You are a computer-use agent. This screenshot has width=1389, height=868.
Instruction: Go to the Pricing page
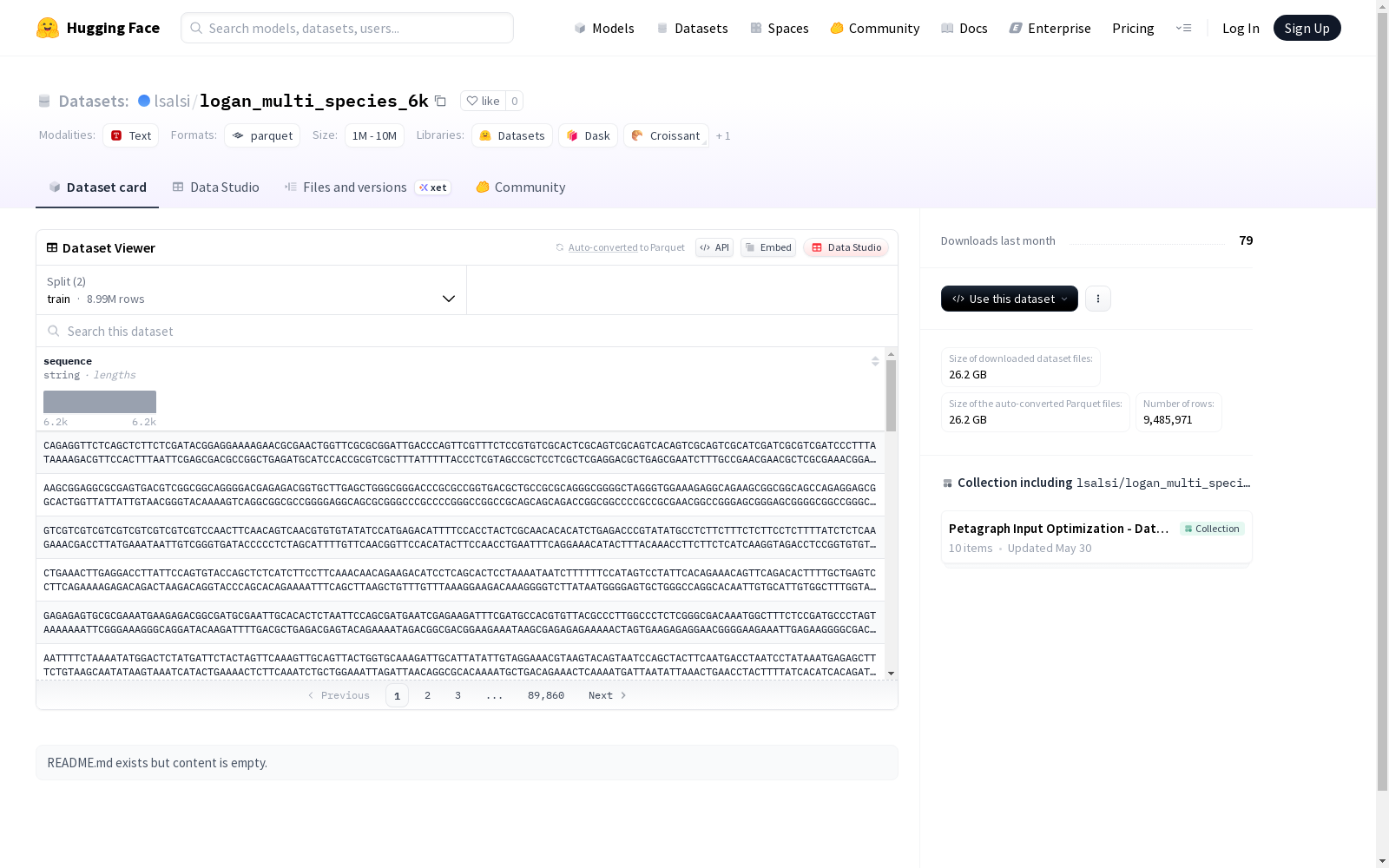click(x=1133, y=28)
